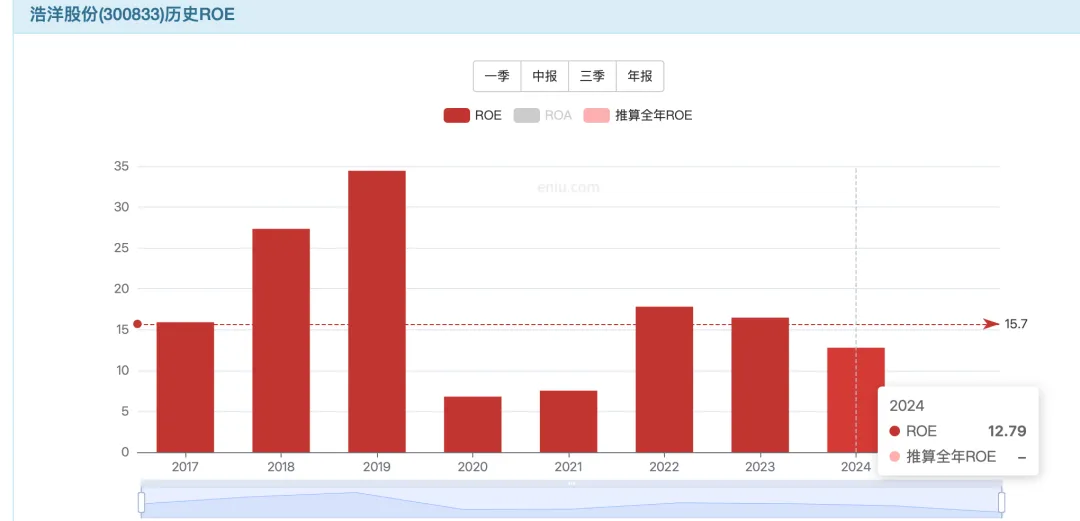This screenshot has width=1080, height=521.
Task: Switch to the 一季 report tab
Action: (497, 76)
